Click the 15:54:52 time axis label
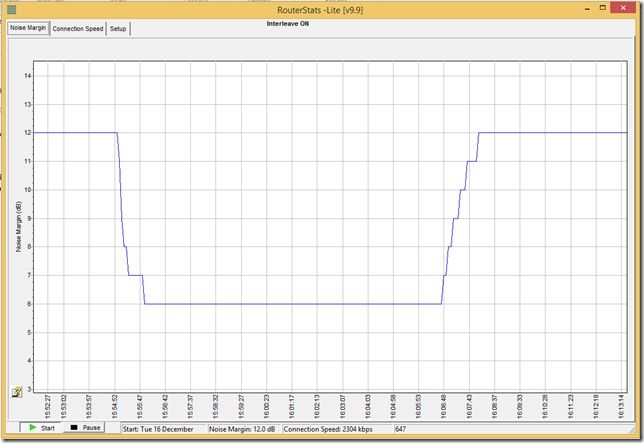The height and width of the screenshot is (443, 644). [115, 407]
